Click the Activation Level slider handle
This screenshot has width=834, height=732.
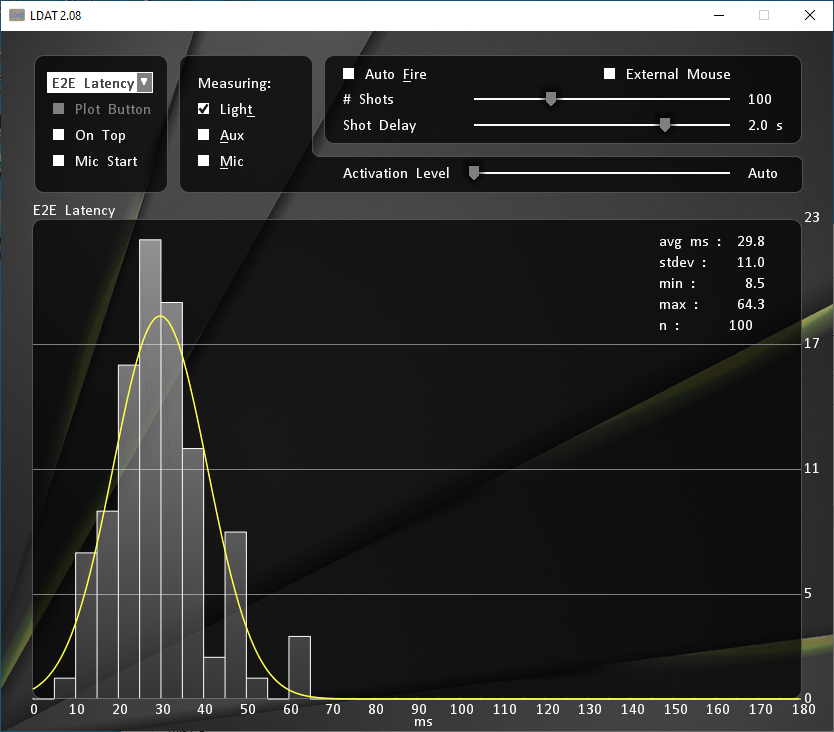(474, 173)
